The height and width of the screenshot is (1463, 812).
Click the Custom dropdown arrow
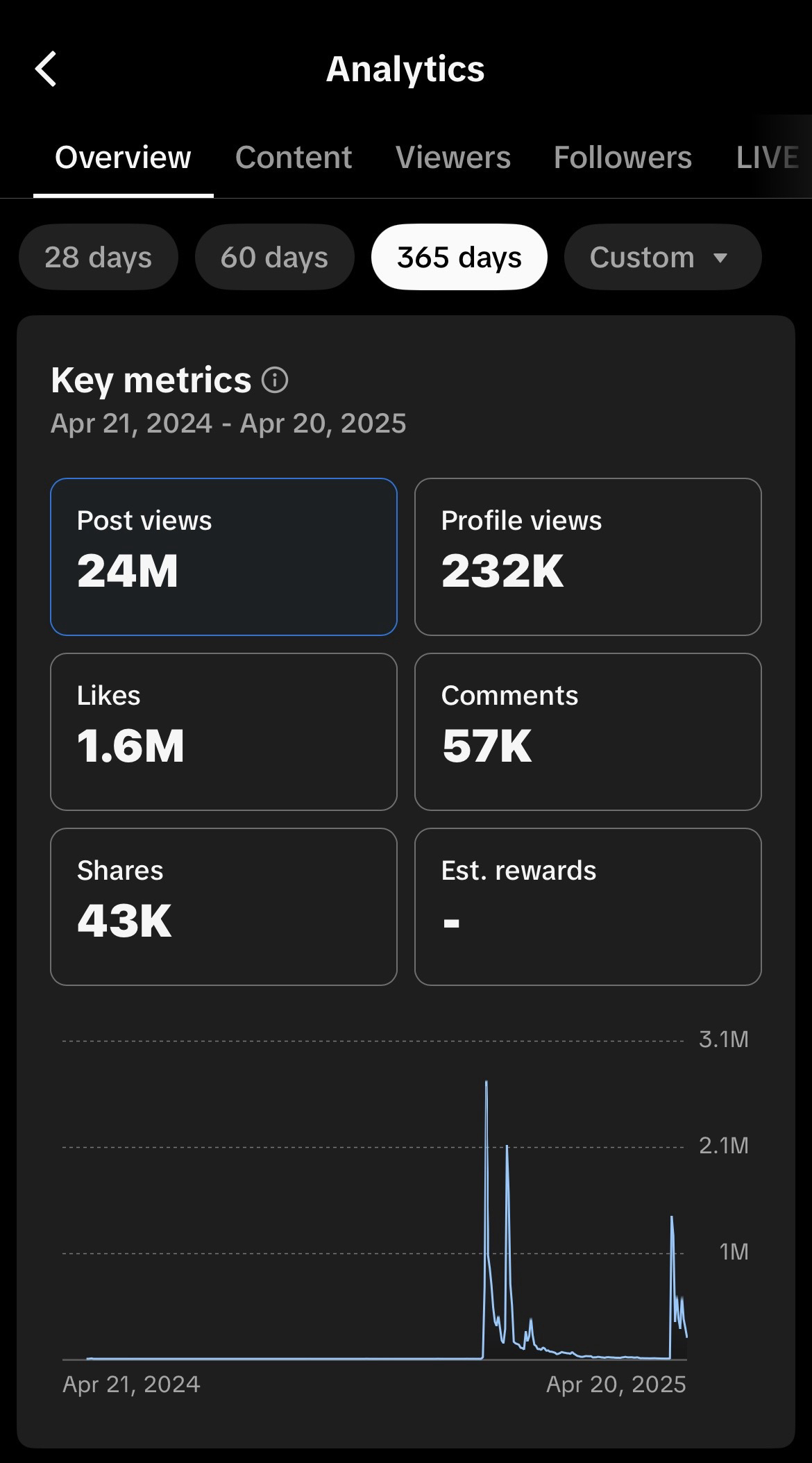coord(720,258)
